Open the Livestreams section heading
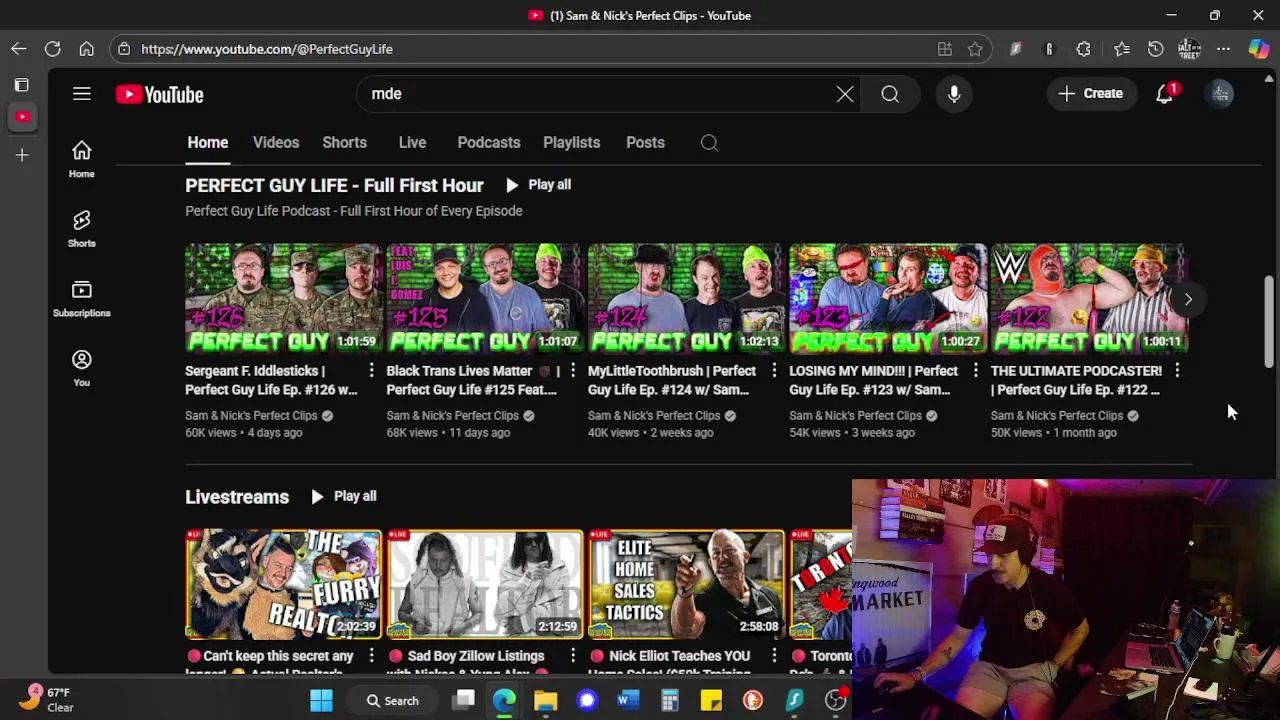Image resolution: width=1280 pixels, height=720 pixels. click(x=237, y=497)
